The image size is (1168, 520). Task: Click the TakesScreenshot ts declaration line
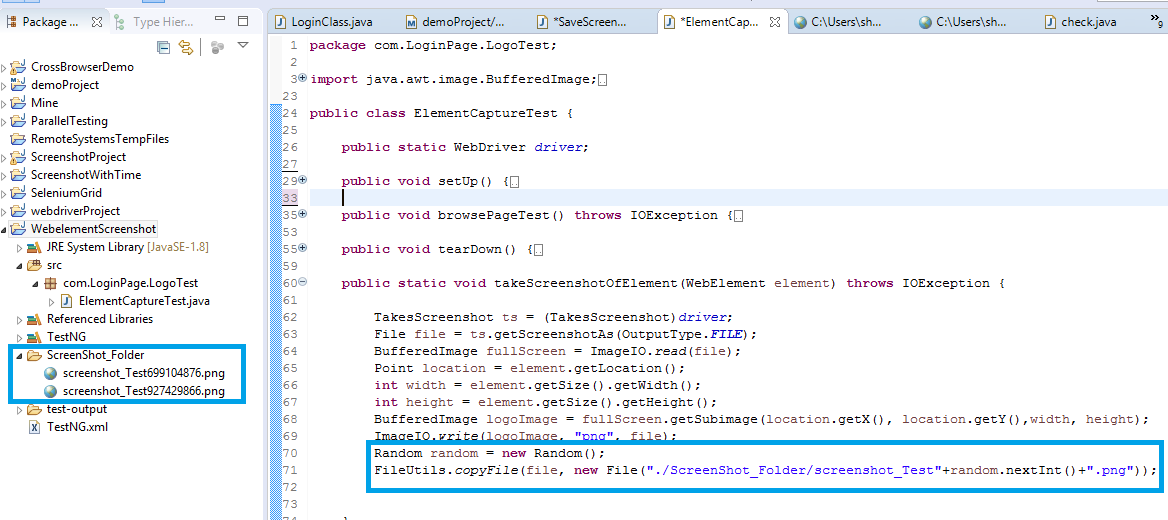[553, 317]
